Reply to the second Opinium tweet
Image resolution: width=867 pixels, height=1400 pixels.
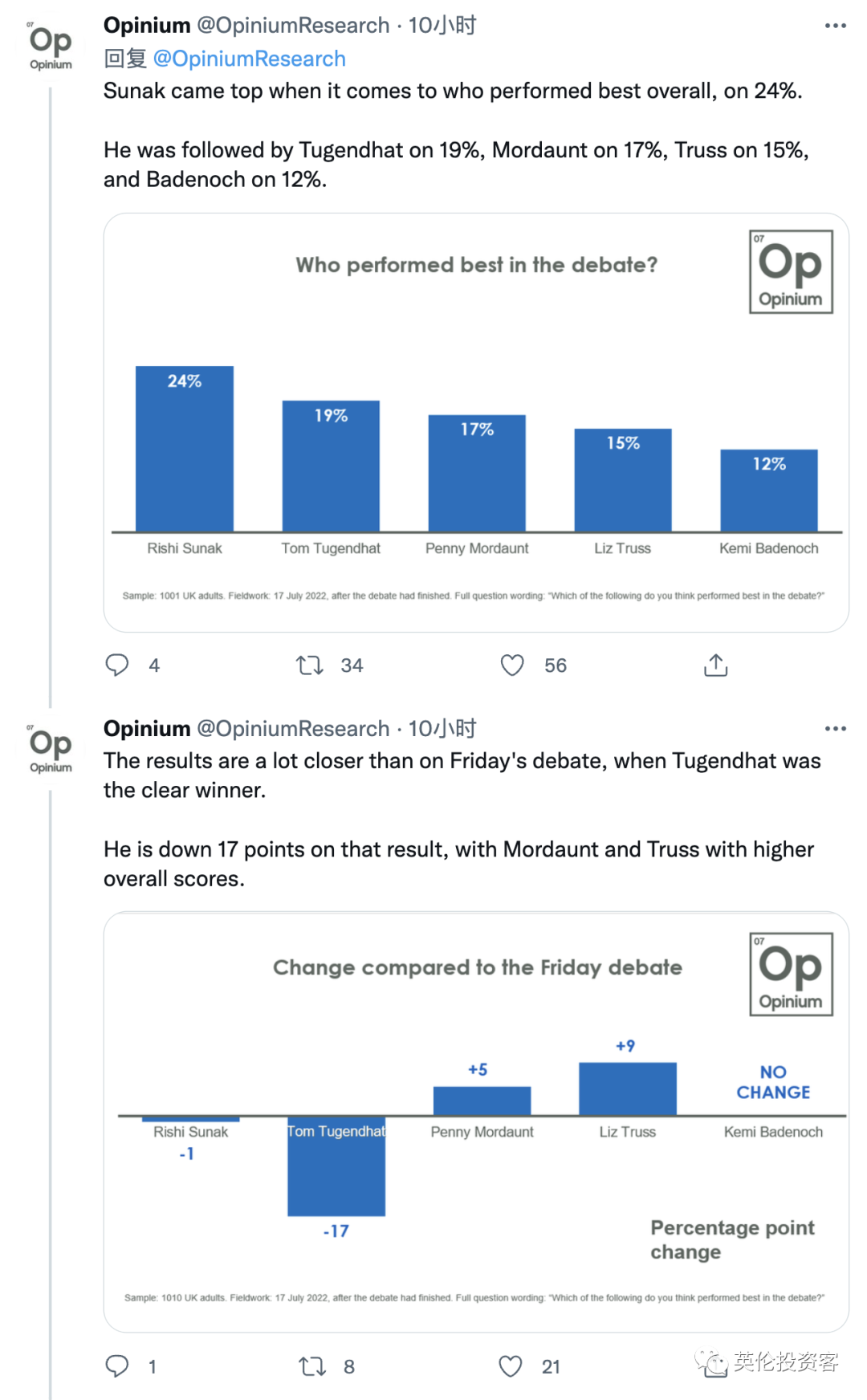pyautogui.click(x=117, y=1365)
